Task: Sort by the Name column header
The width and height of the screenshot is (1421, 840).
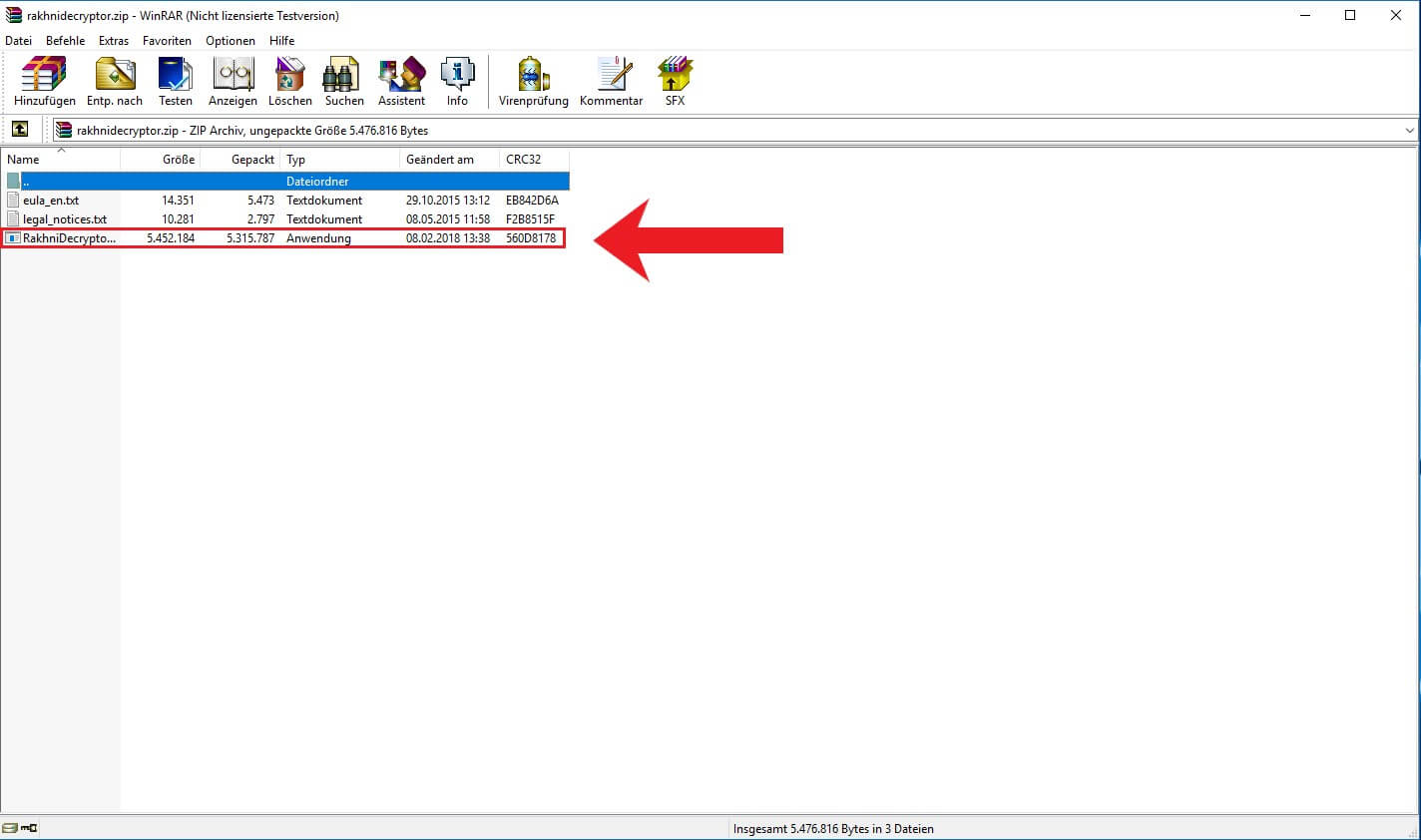Action: 60,159
